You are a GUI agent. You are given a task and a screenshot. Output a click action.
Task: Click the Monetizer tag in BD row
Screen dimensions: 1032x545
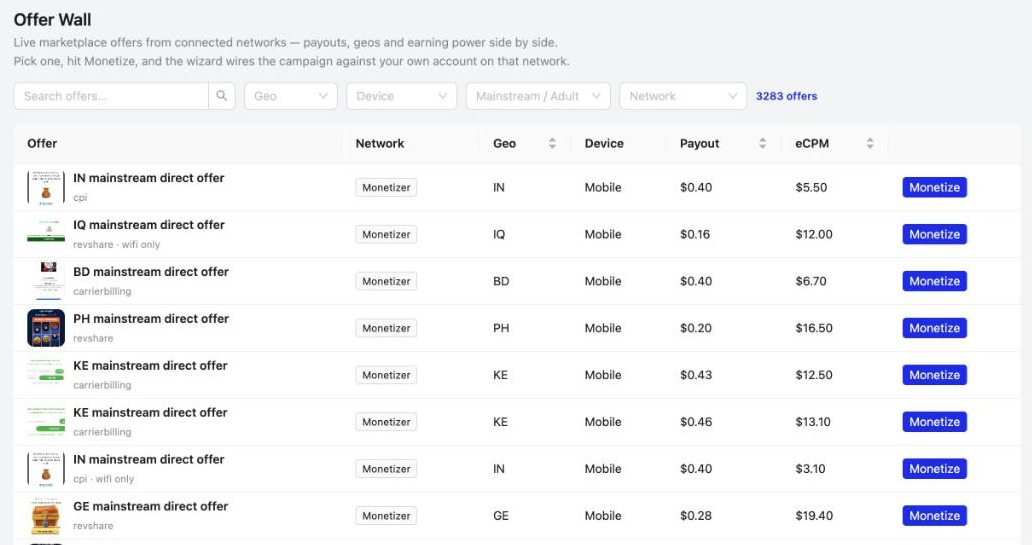tap(386, 281)
